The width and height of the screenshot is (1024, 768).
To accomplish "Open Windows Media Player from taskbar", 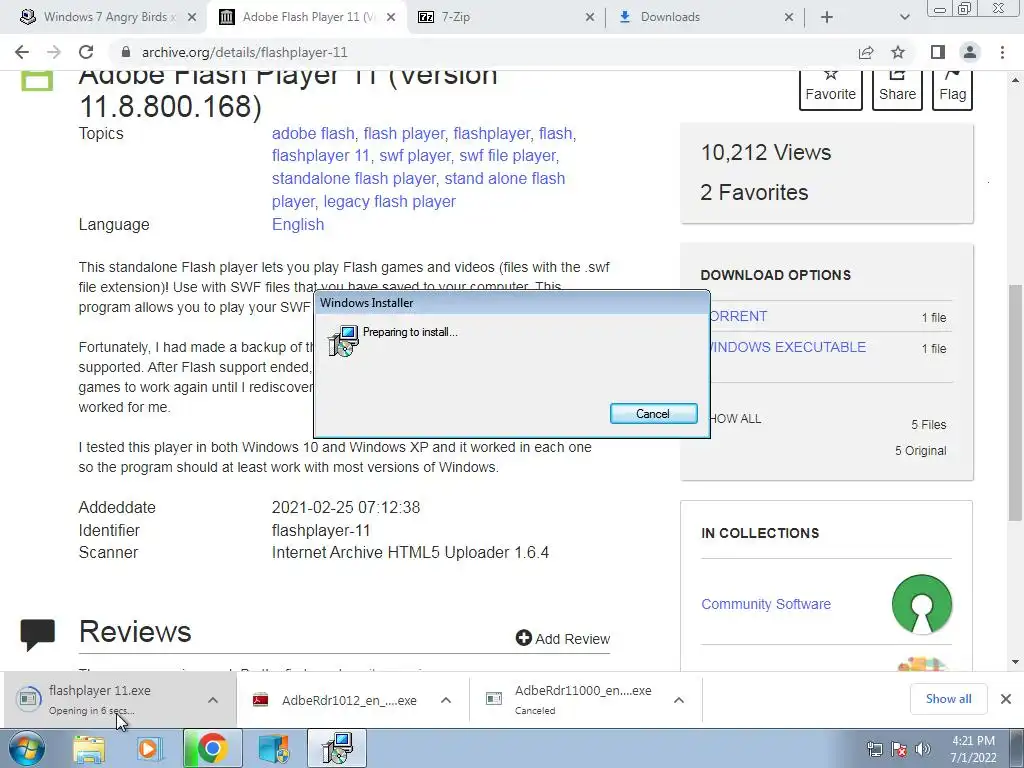I will tap(150, 748).
